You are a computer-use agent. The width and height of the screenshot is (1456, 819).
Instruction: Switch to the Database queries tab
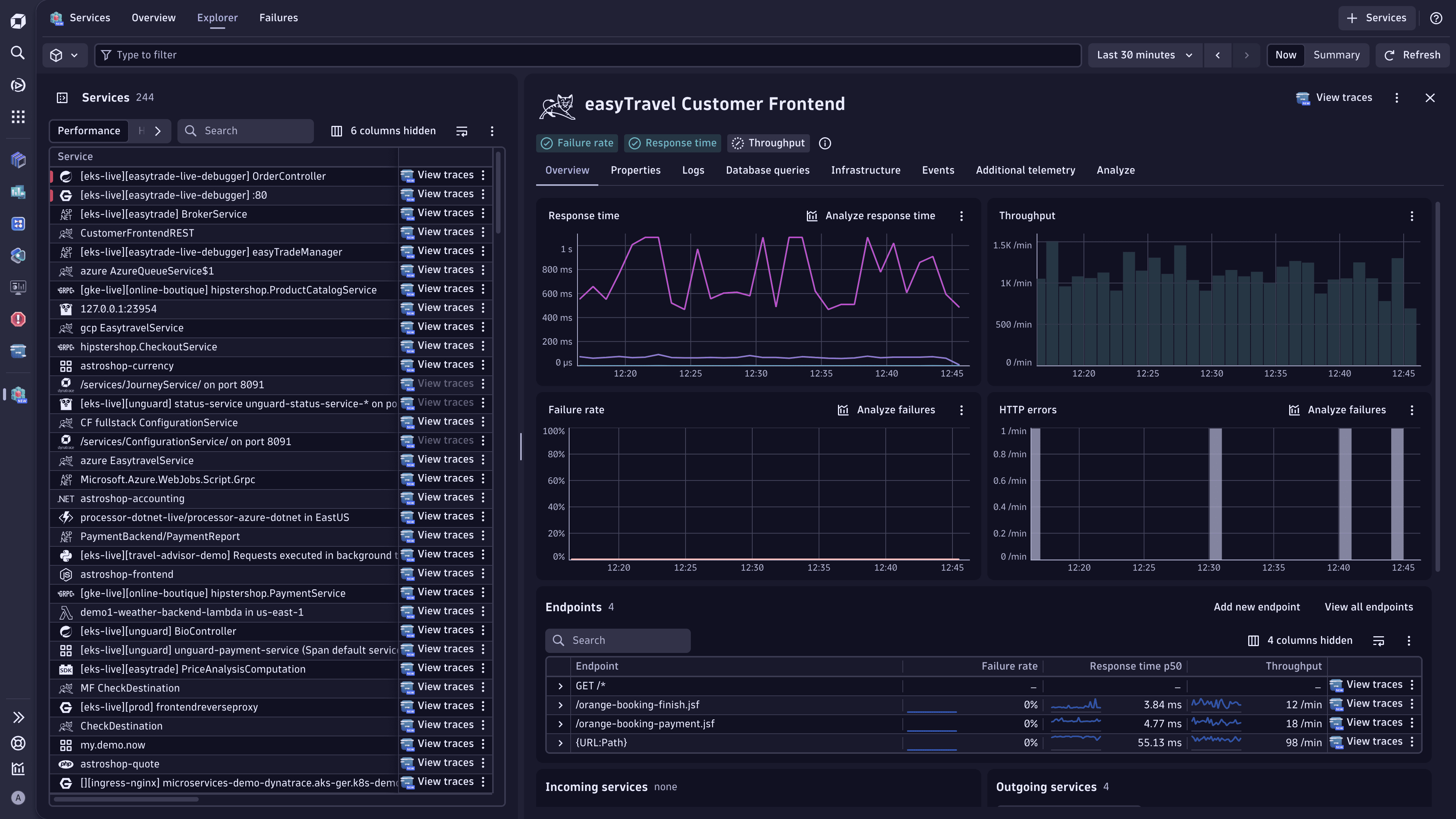(767, 170)
